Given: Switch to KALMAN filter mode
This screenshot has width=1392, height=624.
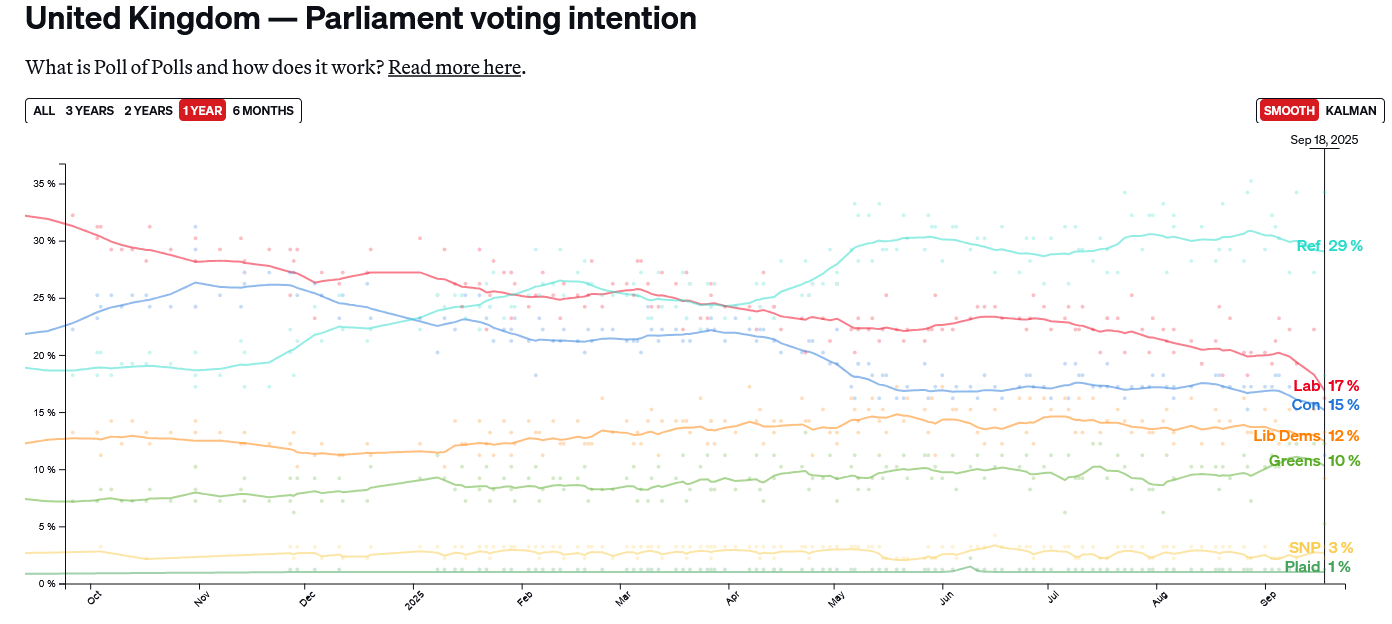Looking at the screenshot, I should [1351, 111].
